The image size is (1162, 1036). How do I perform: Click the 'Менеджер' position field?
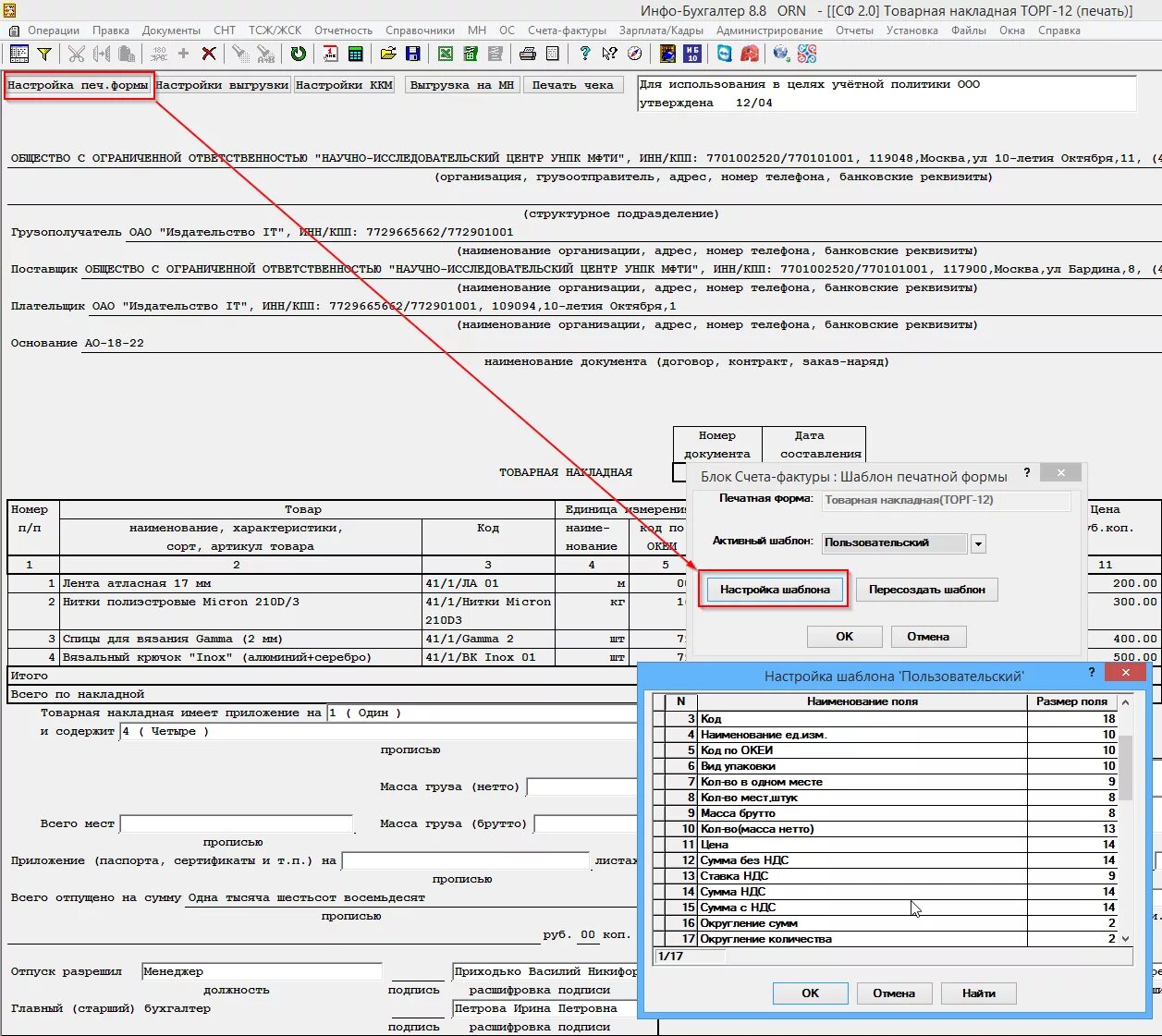point(262,971)
